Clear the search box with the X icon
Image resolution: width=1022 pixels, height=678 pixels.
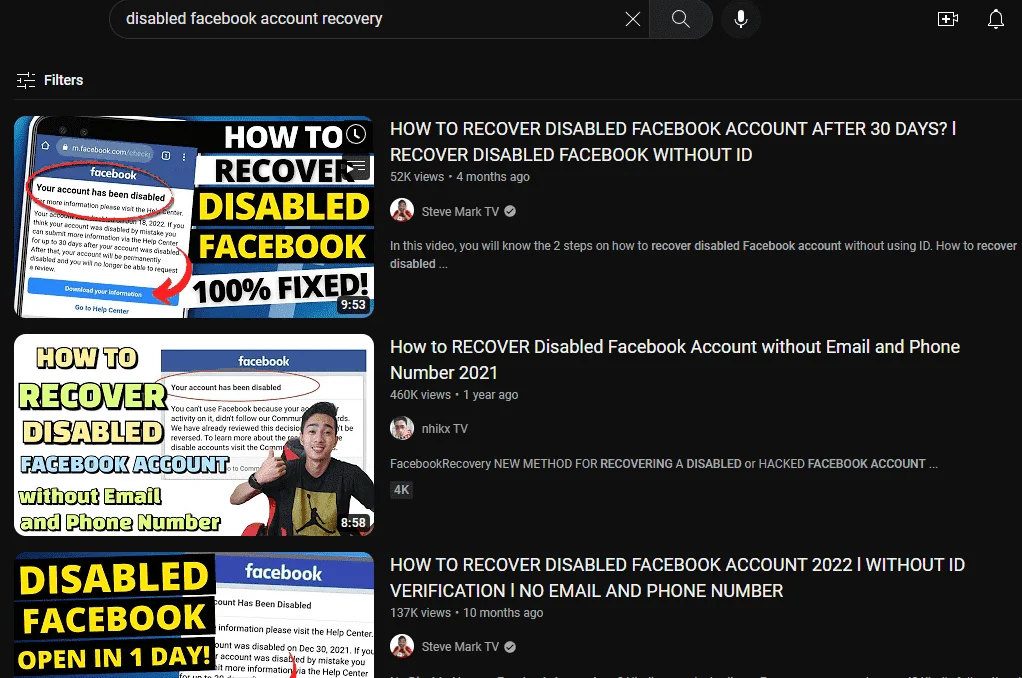point(632,19)
